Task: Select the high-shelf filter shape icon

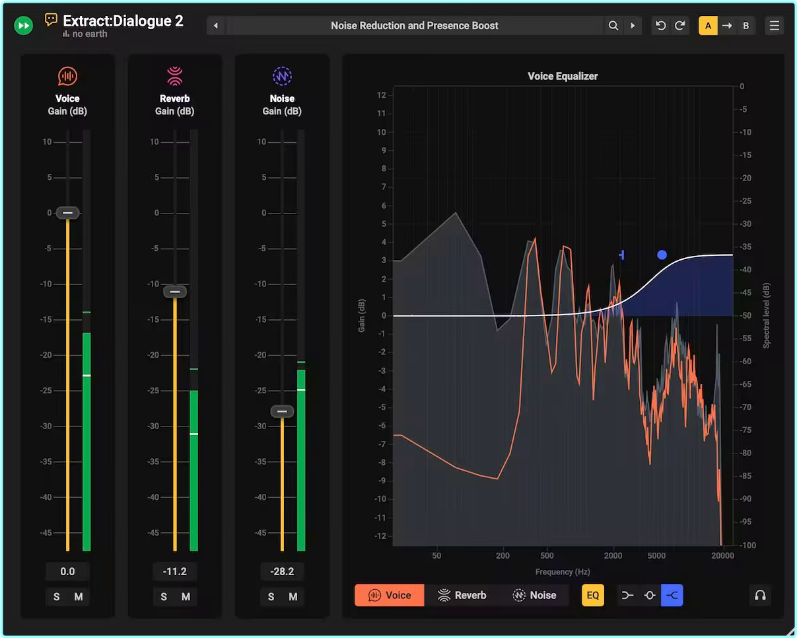Action: pos(672,596)
